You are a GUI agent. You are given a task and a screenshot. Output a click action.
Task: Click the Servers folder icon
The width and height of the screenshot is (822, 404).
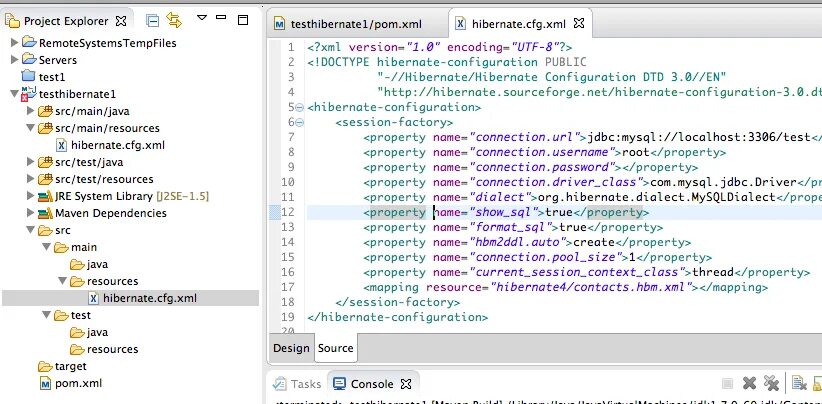pyautogui.click(x=29, y=60)
